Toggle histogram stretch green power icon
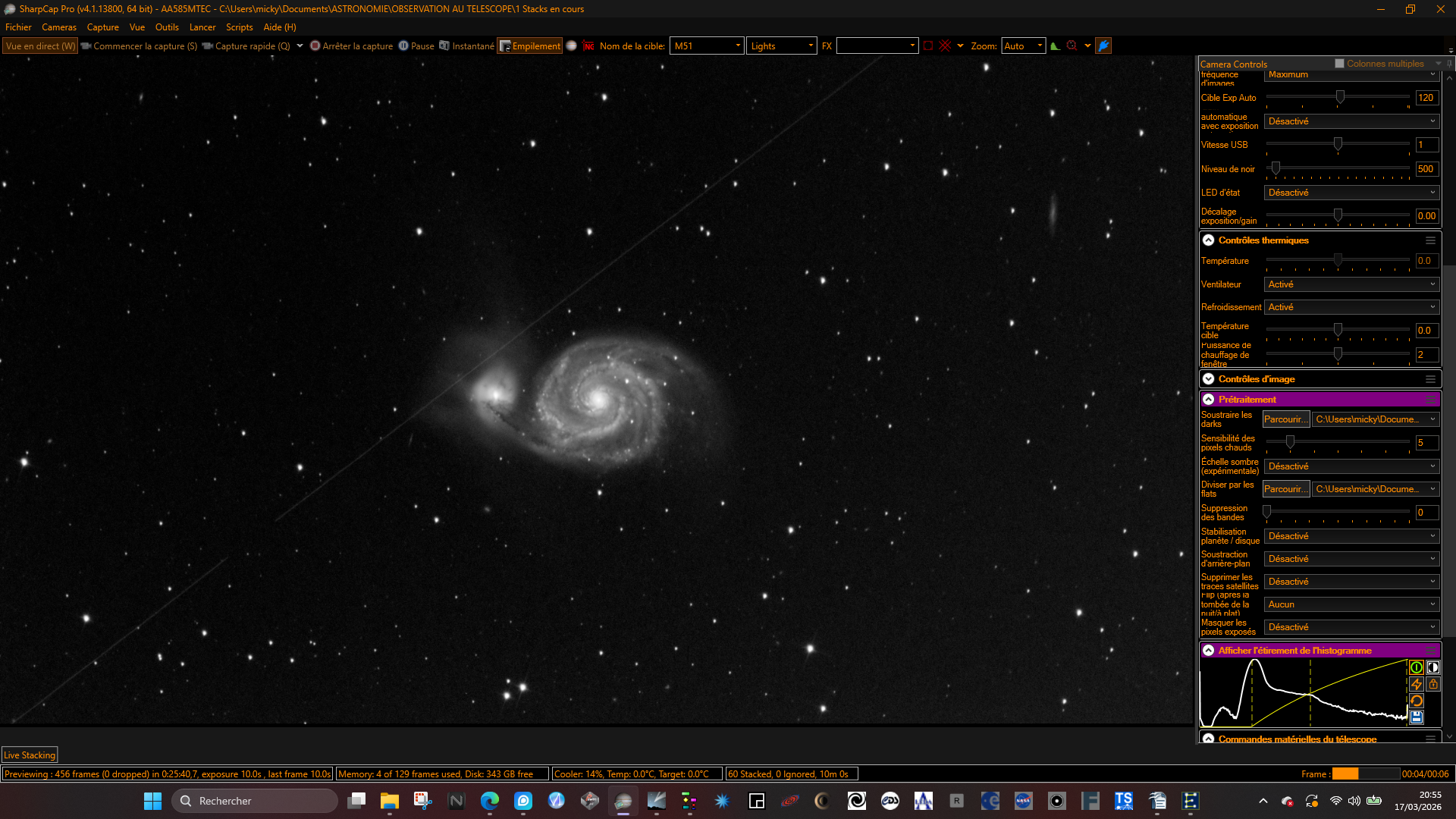This screenshot has width=1456, height=819. [x=1416, y=667]
